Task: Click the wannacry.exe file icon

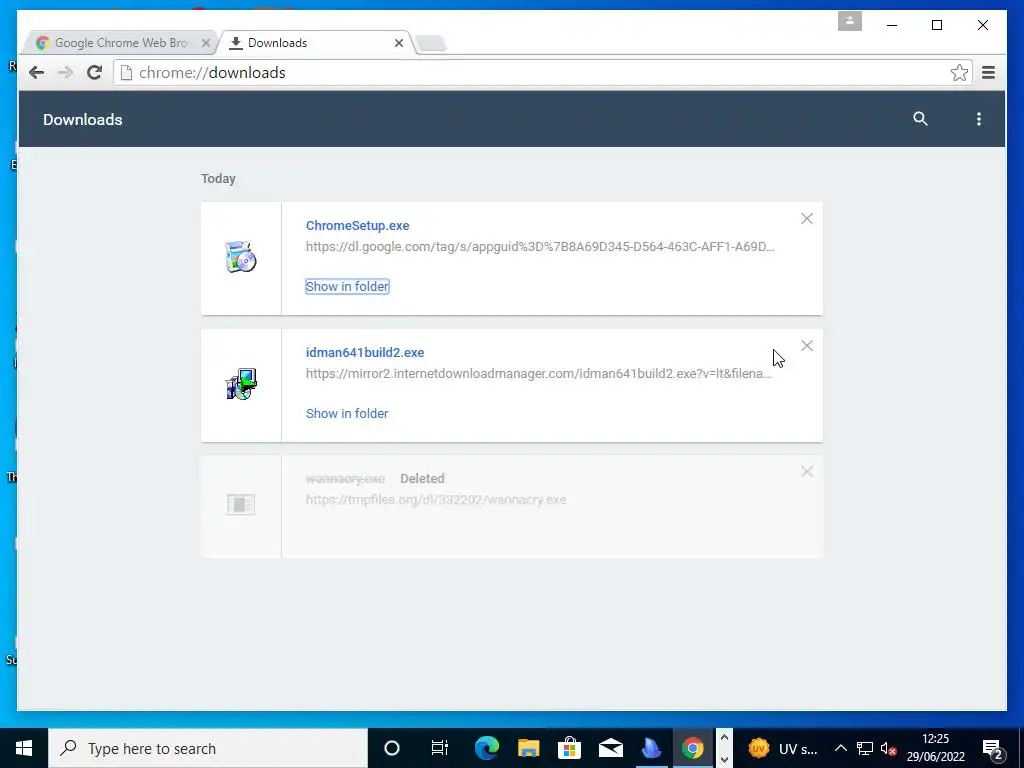Action: coord(241,504)
